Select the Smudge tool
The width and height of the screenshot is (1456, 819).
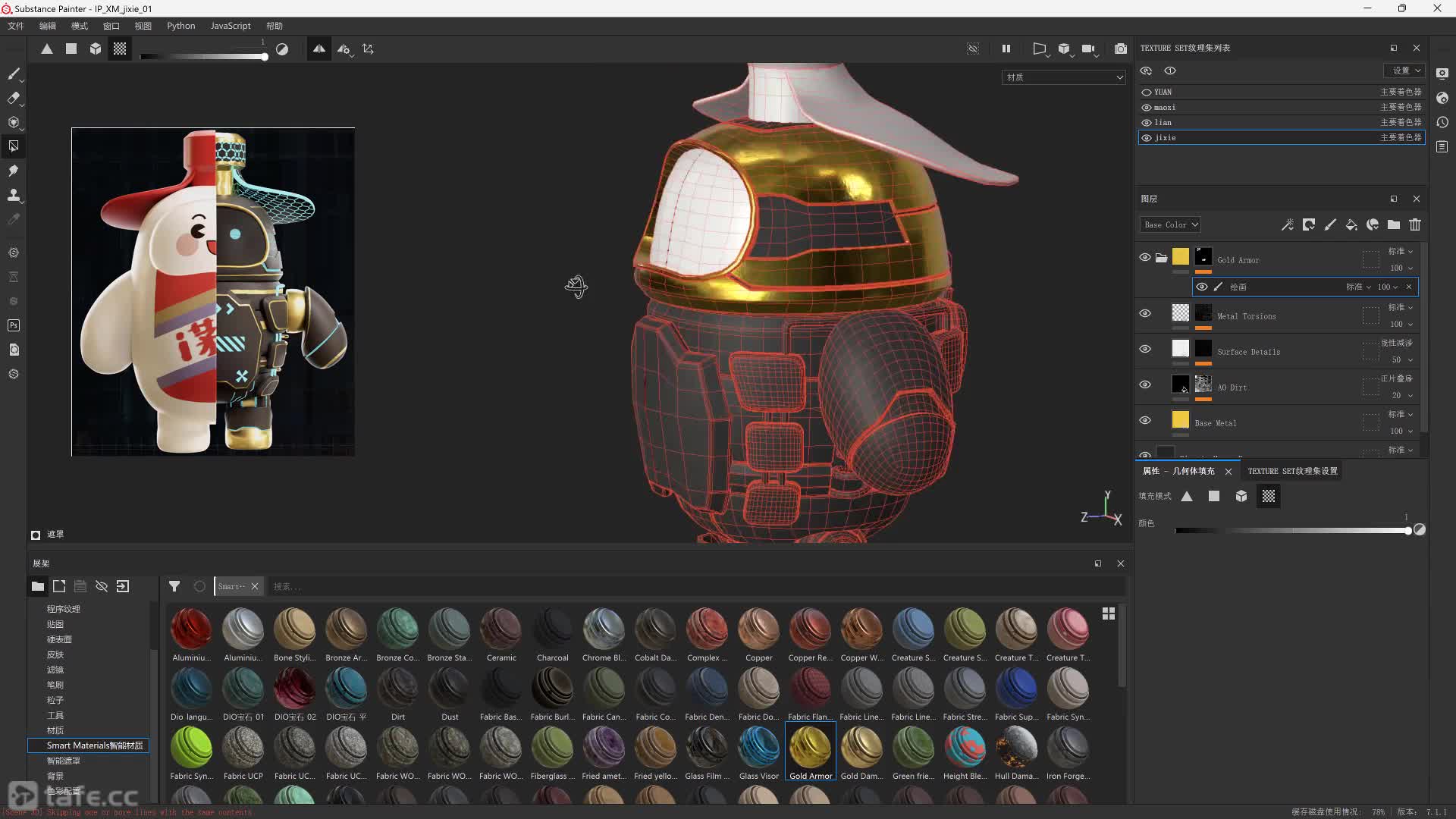14,171
